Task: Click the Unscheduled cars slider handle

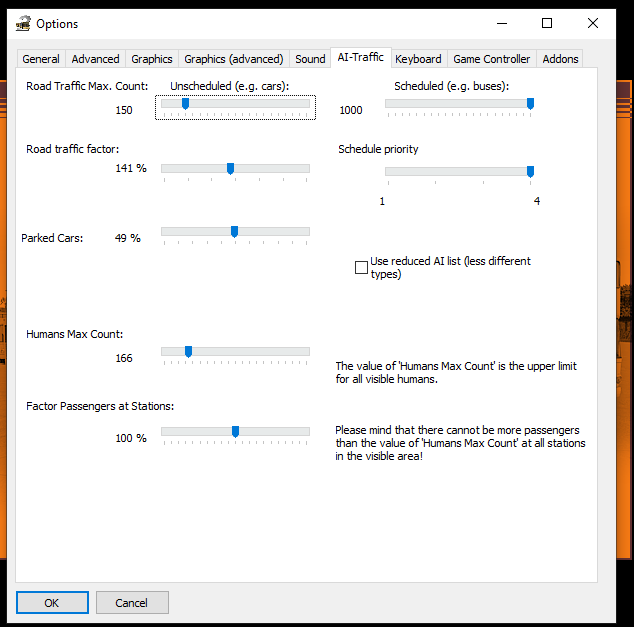Action: pos(185,104)
